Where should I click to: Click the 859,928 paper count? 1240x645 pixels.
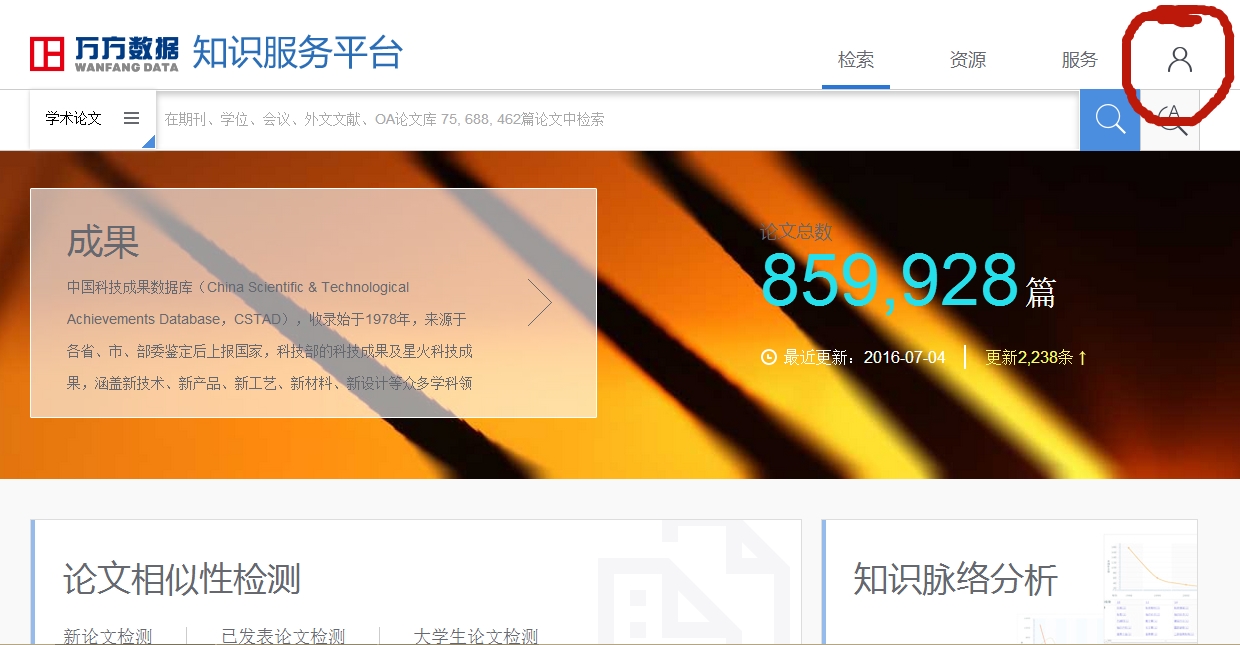coord(889,281)
